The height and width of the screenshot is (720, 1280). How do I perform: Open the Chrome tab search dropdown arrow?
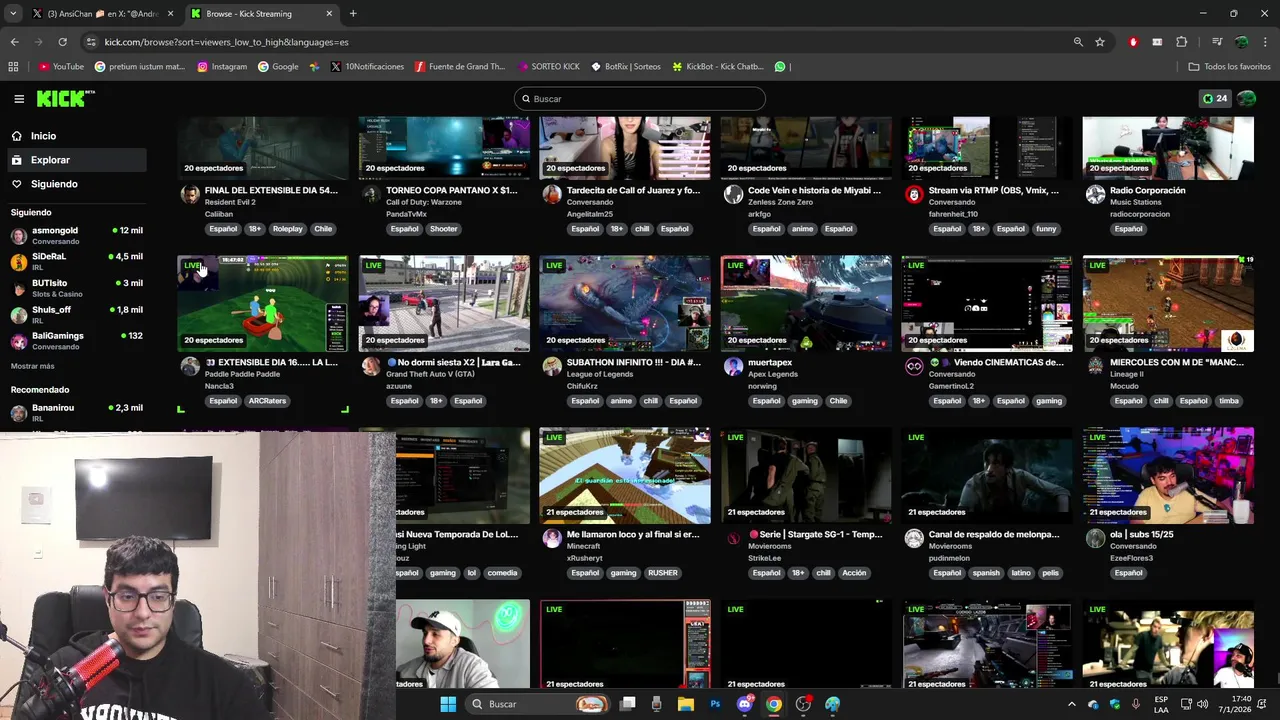[12, 14]
